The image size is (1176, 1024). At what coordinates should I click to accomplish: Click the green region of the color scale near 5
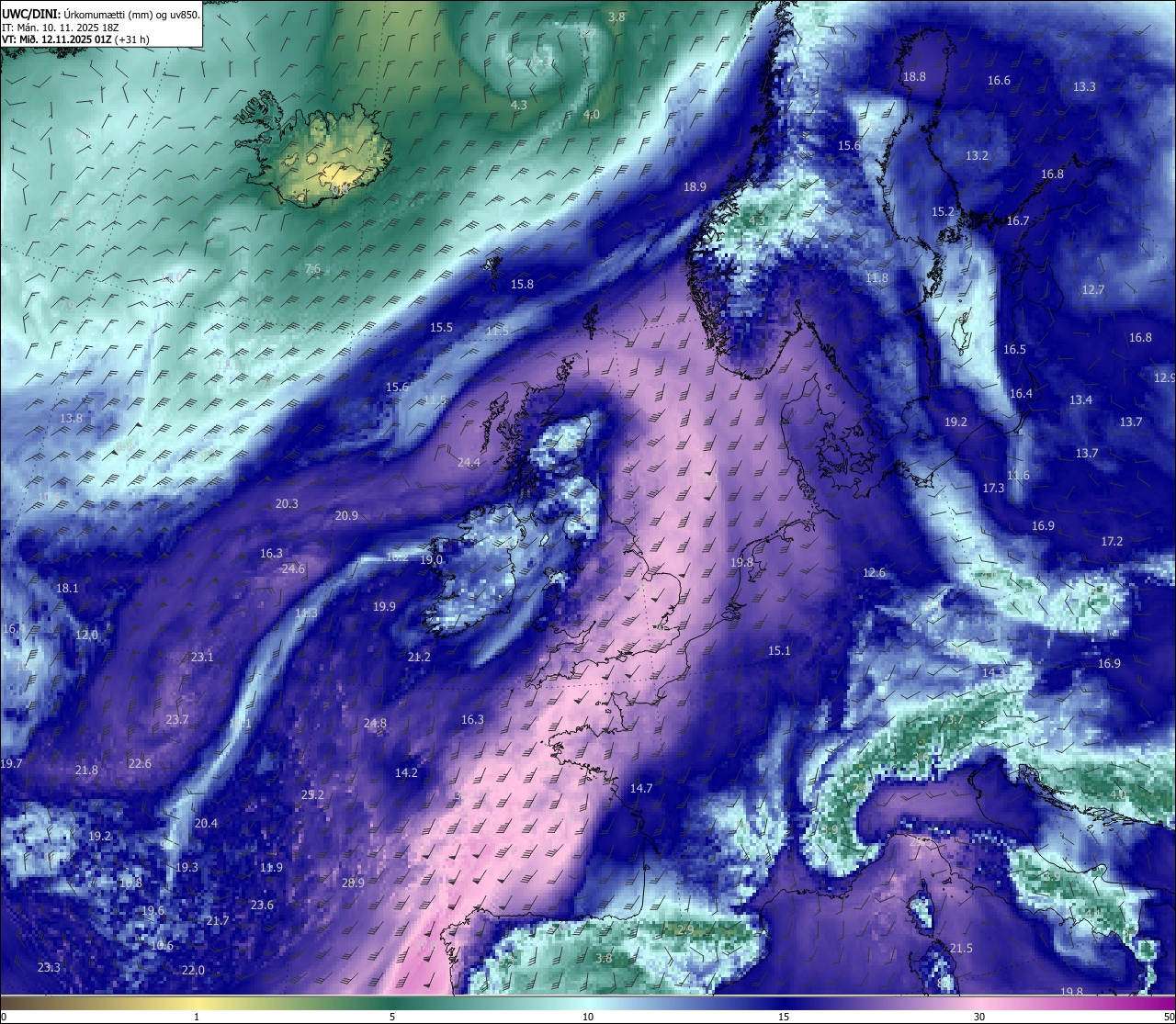tap(392, 1003)
